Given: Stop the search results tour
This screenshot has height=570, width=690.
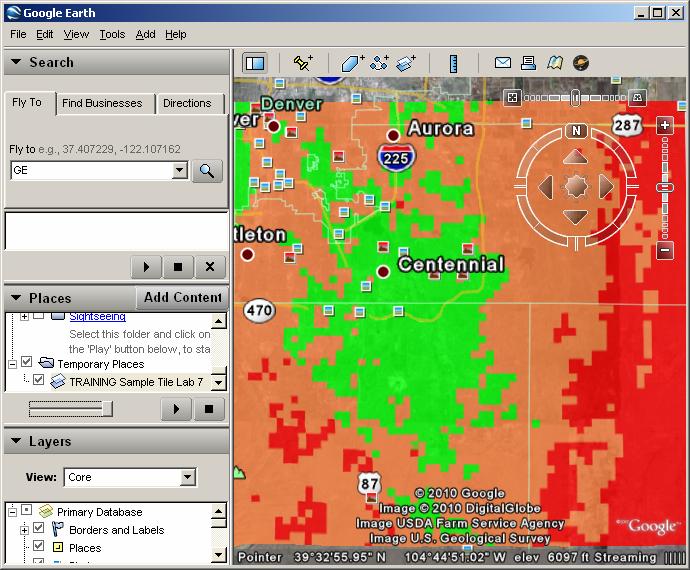Looking at the screenshot, I should (178, 267).
